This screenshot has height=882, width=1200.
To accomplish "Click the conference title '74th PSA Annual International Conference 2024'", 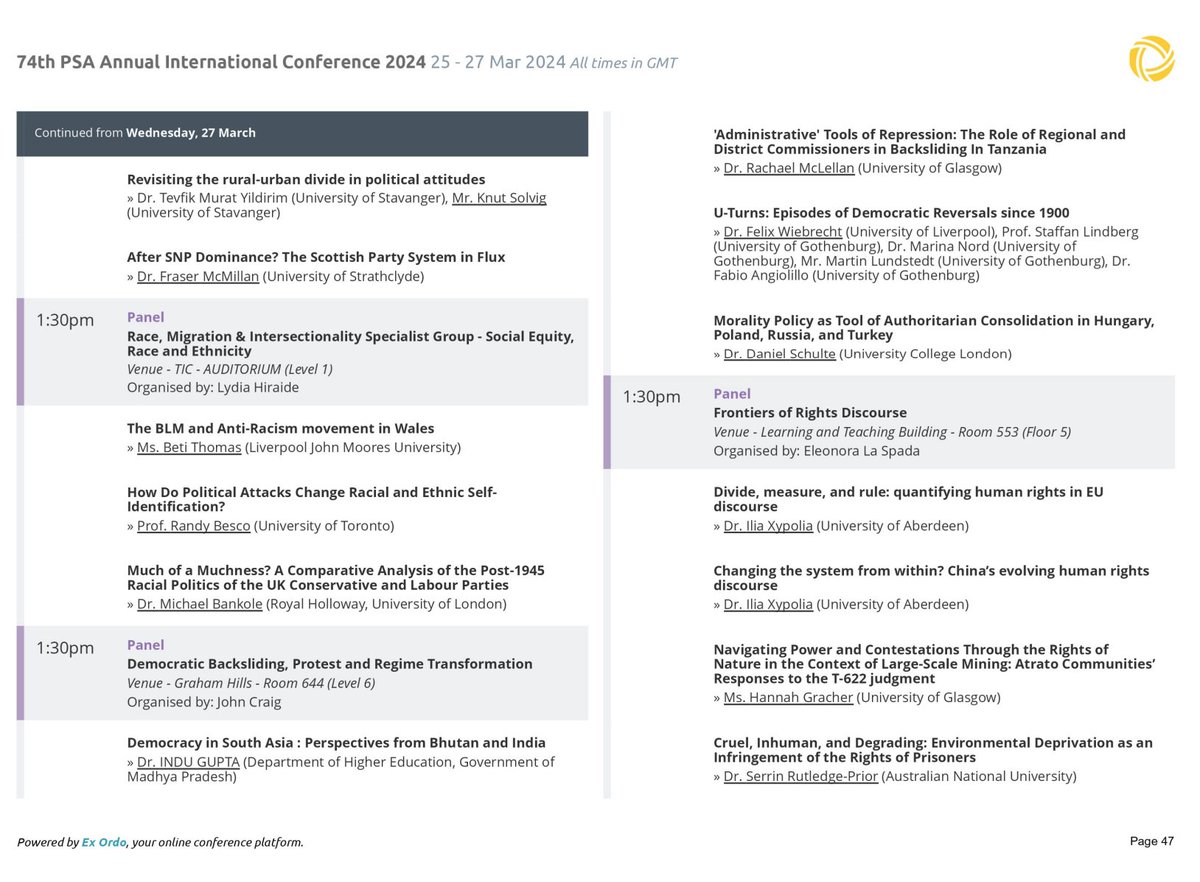I will pos(221,62).
